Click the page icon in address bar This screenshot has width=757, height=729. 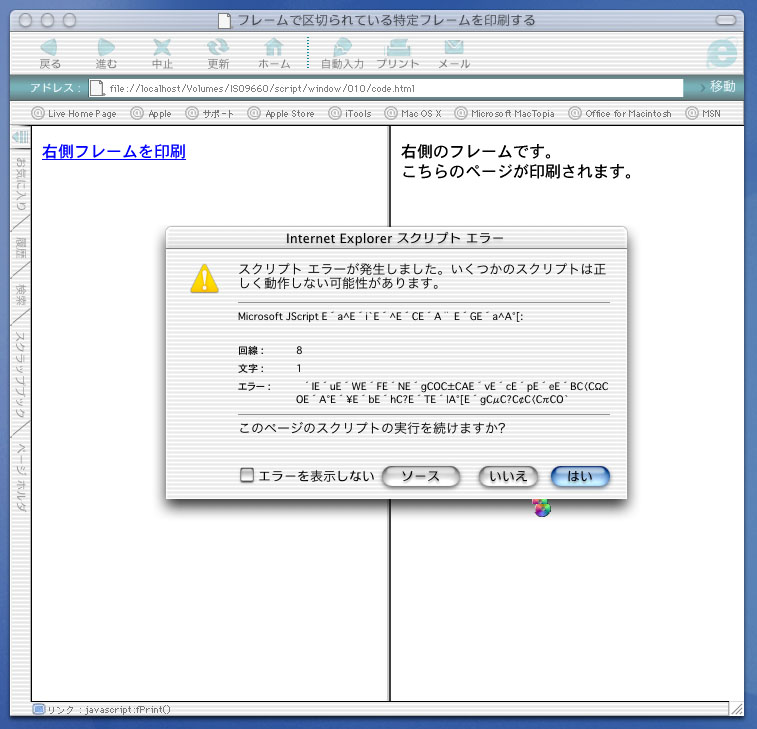(97, 88)
